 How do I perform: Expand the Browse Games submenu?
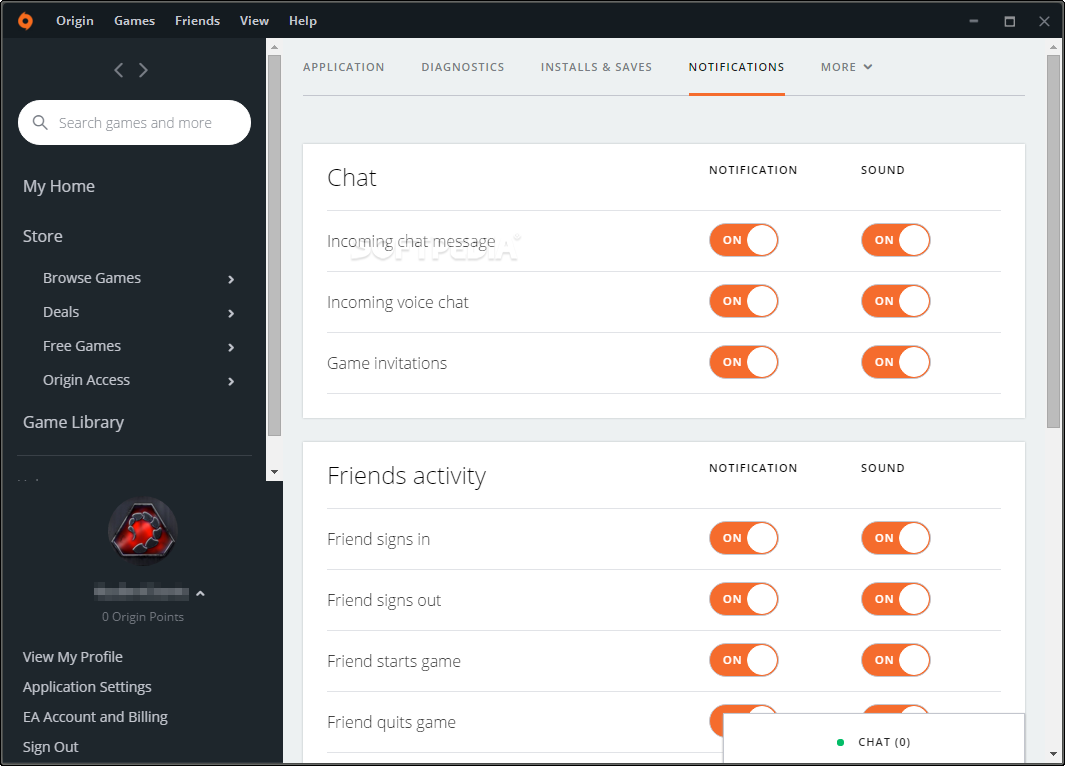(x=231, y=279)
